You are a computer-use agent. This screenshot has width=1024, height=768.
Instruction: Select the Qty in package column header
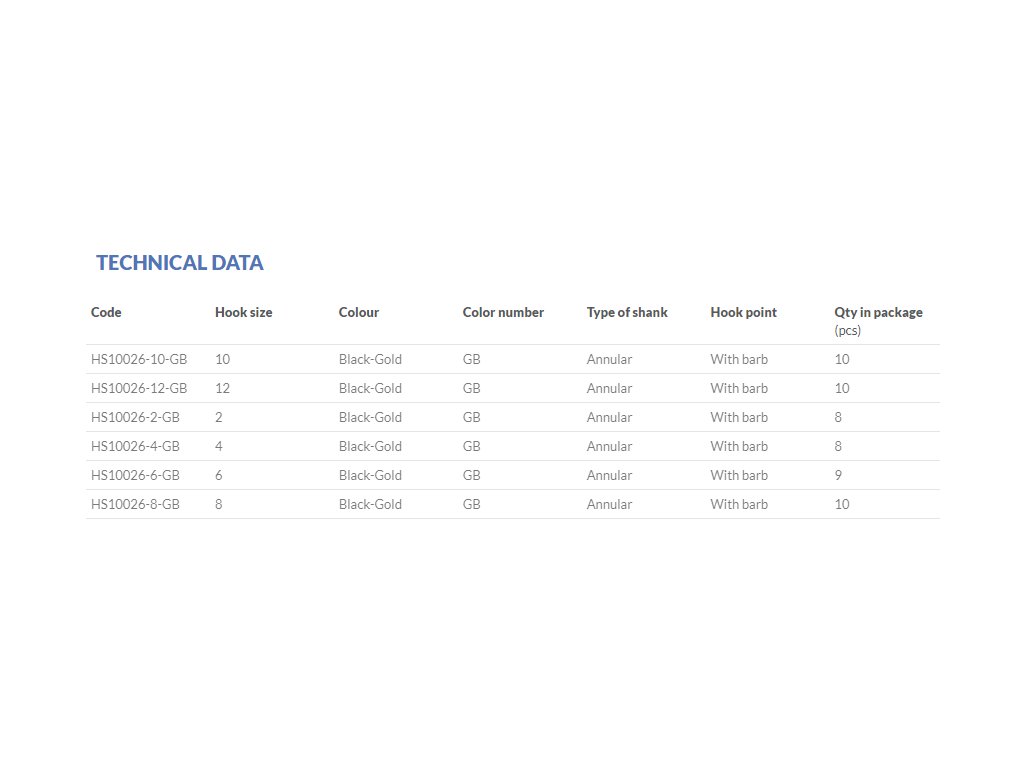tap(878, 312)
